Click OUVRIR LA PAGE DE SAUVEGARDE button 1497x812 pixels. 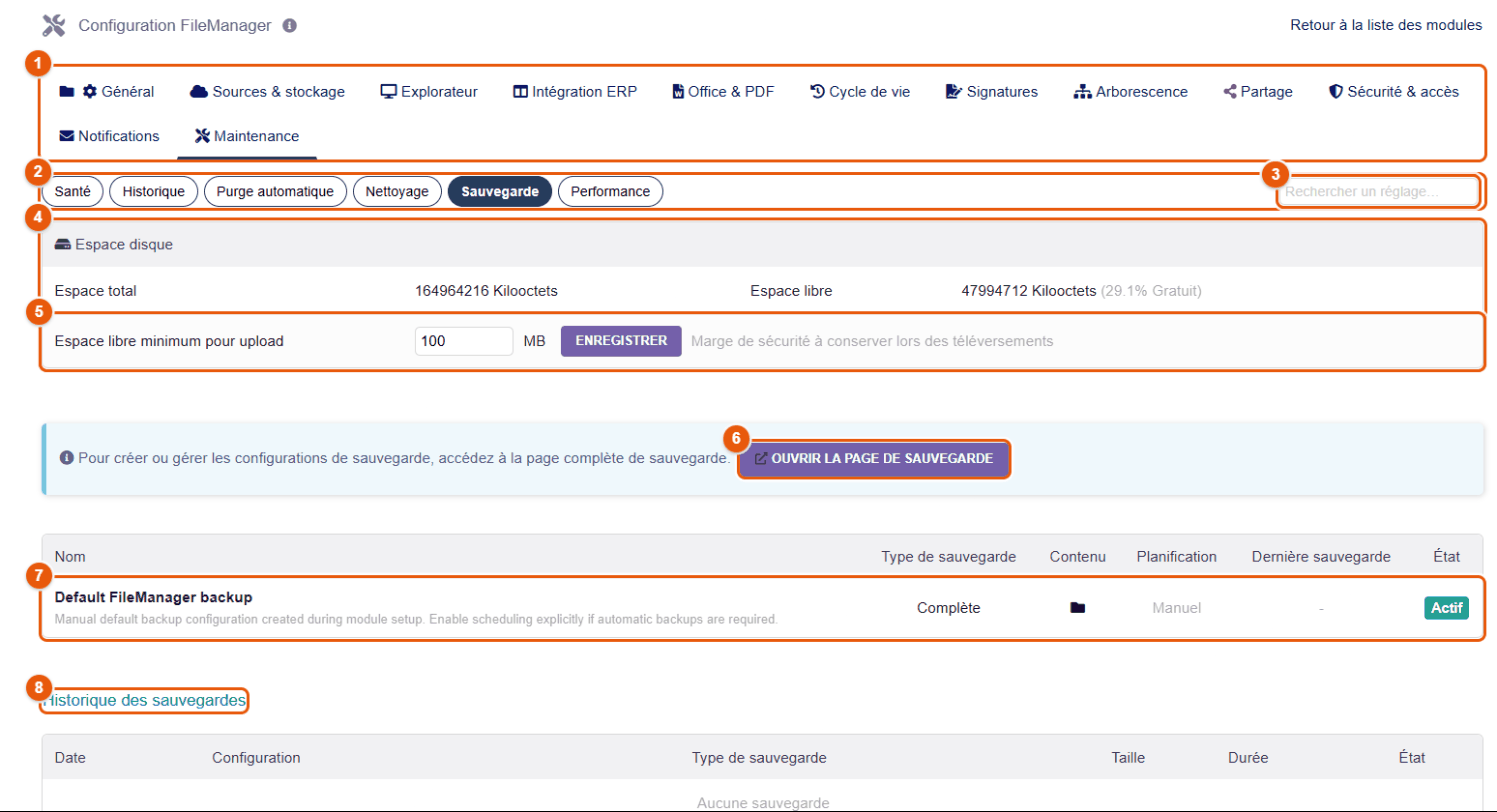[x=874, y=459]
